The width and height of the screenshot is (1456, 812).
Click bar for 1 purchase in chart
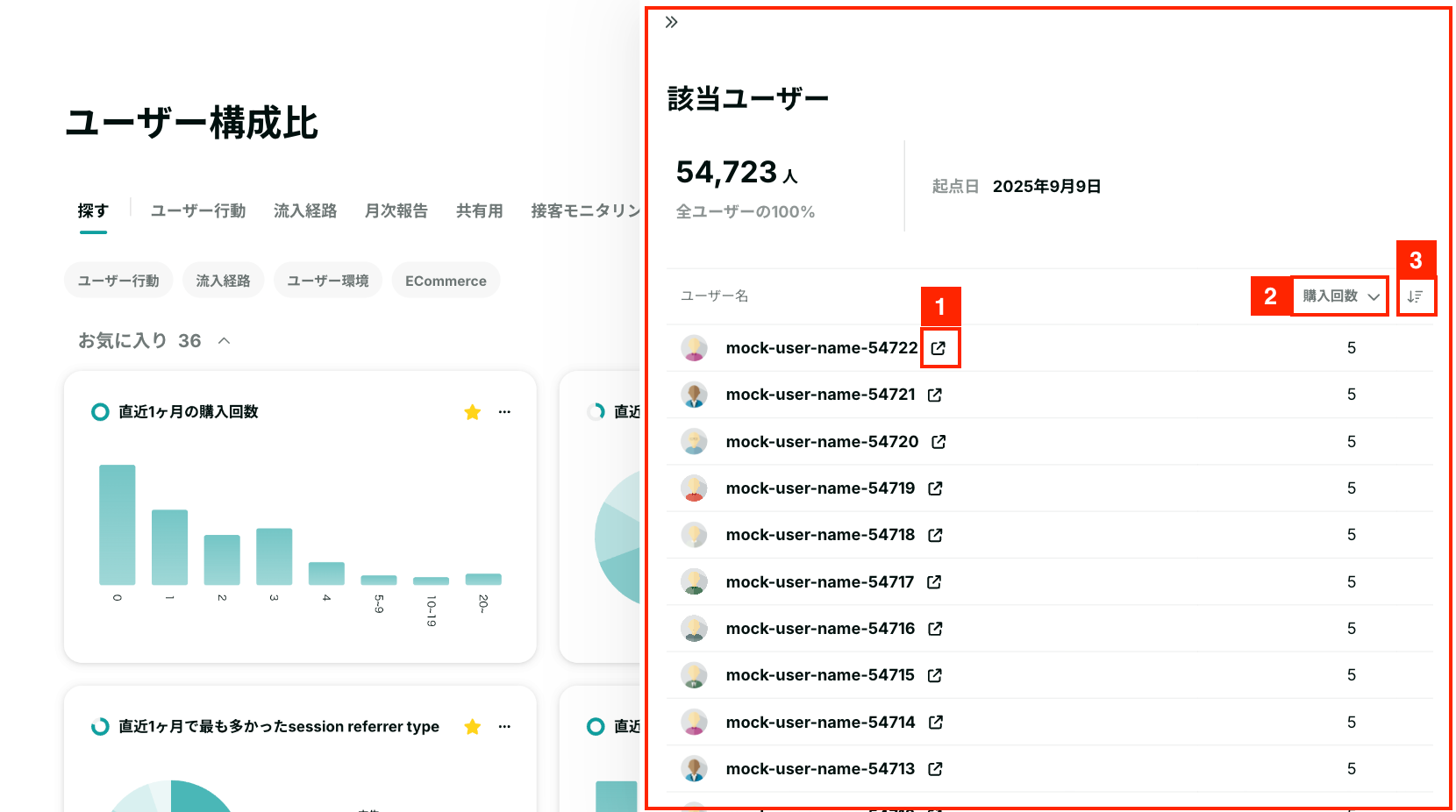[x=169, y=547]
